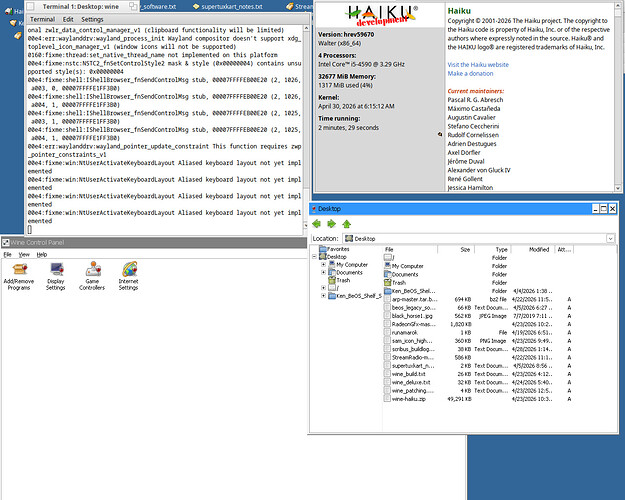
Task: Click Wine Control Panel title bar icon
Action: [x=6, y=242]
